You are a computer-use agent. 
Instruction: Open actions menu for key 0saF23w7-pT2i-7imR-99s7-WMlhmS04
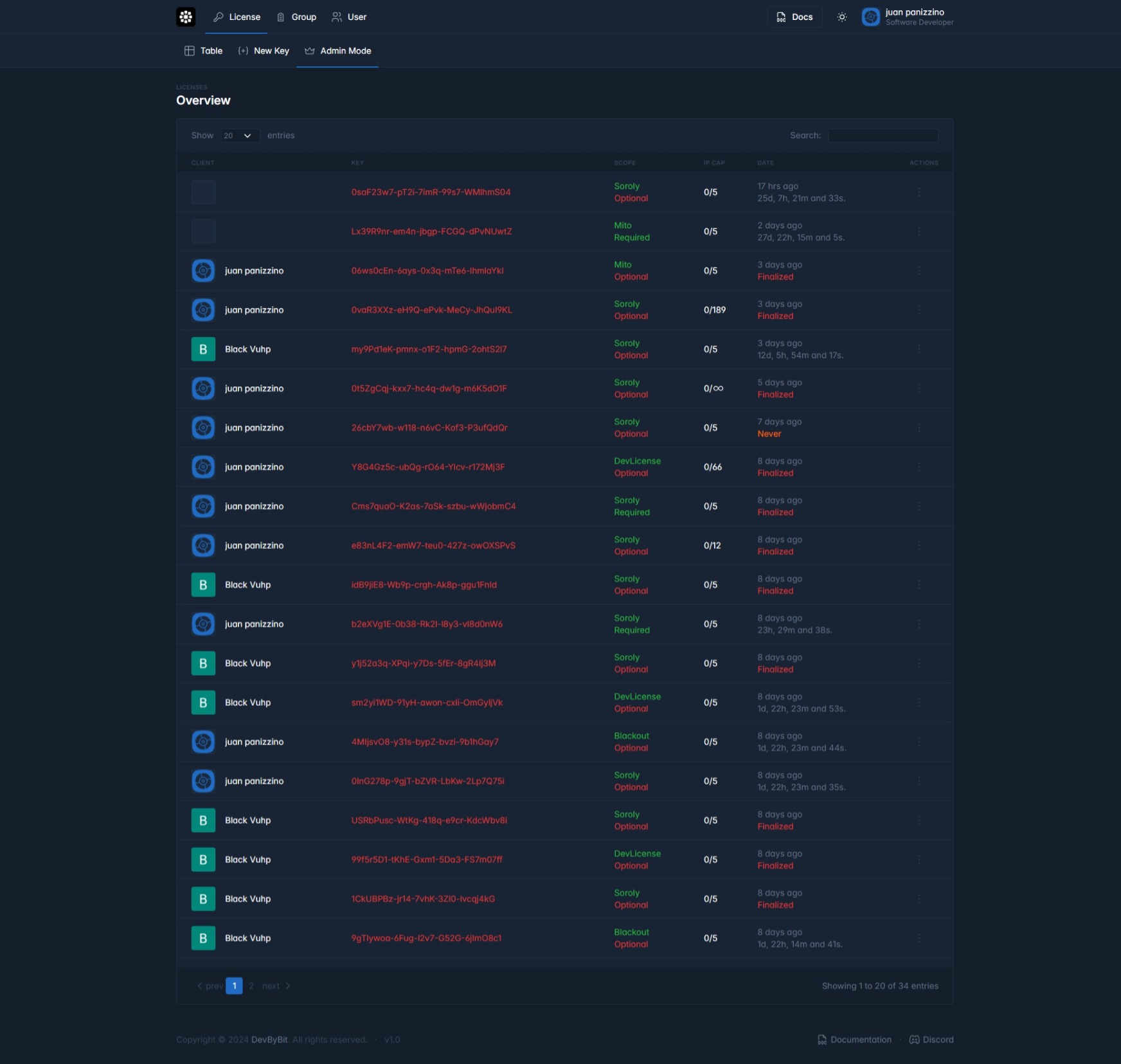[919, 192]
